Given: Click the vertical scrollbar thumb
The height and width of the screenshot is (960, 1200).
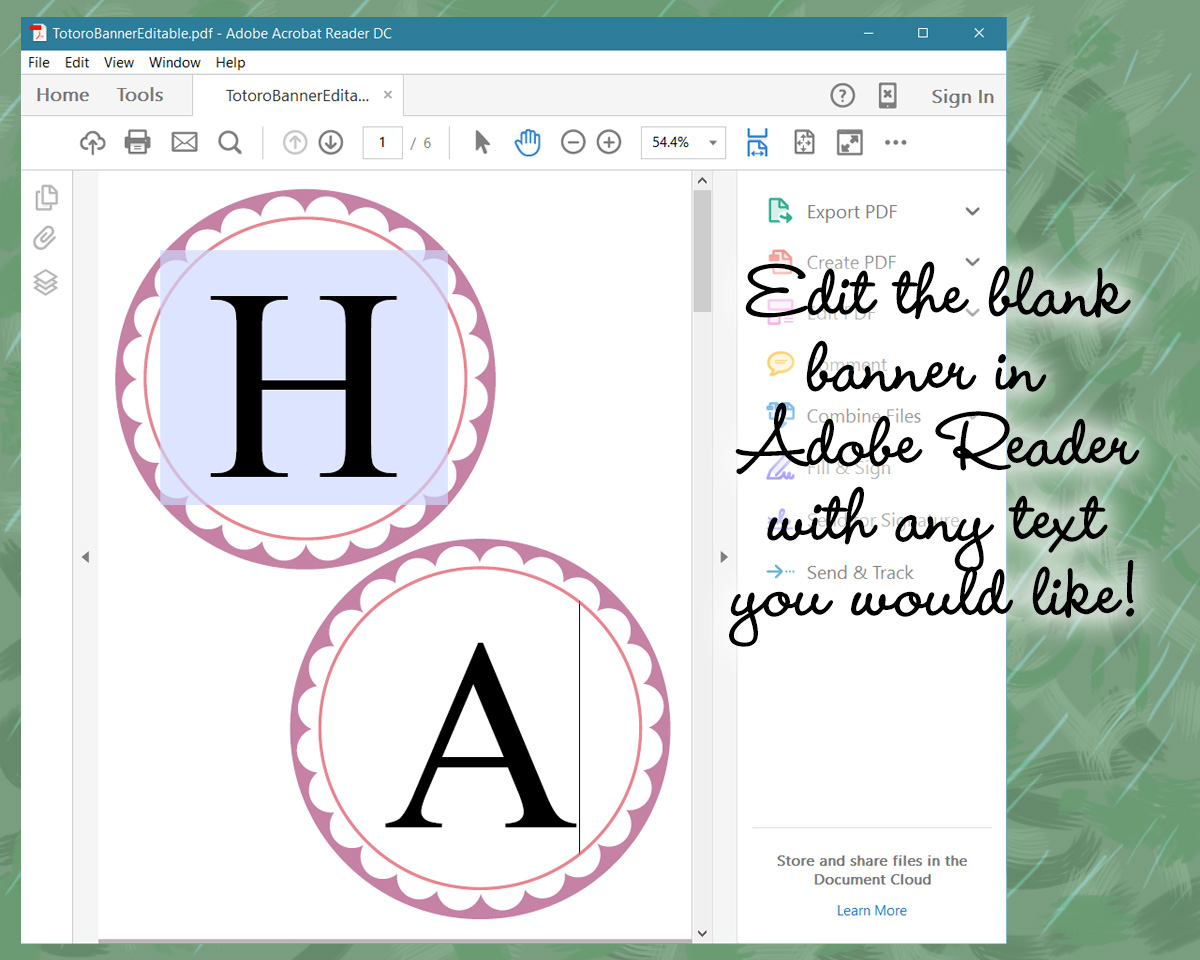Looking at the screenshot, I should click(702, 250).
